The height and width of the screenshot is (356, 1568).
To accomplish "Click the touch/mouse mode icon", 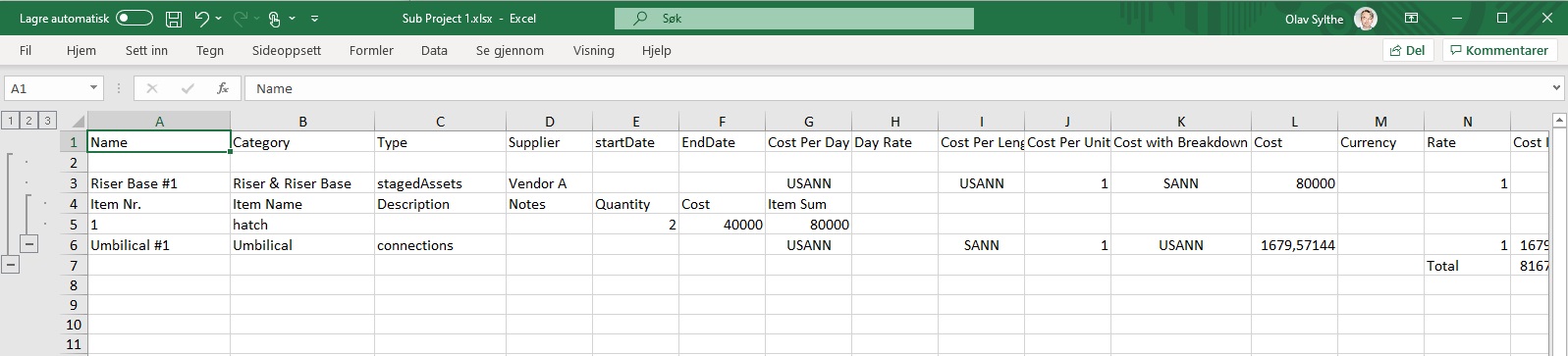I will 275,18.
